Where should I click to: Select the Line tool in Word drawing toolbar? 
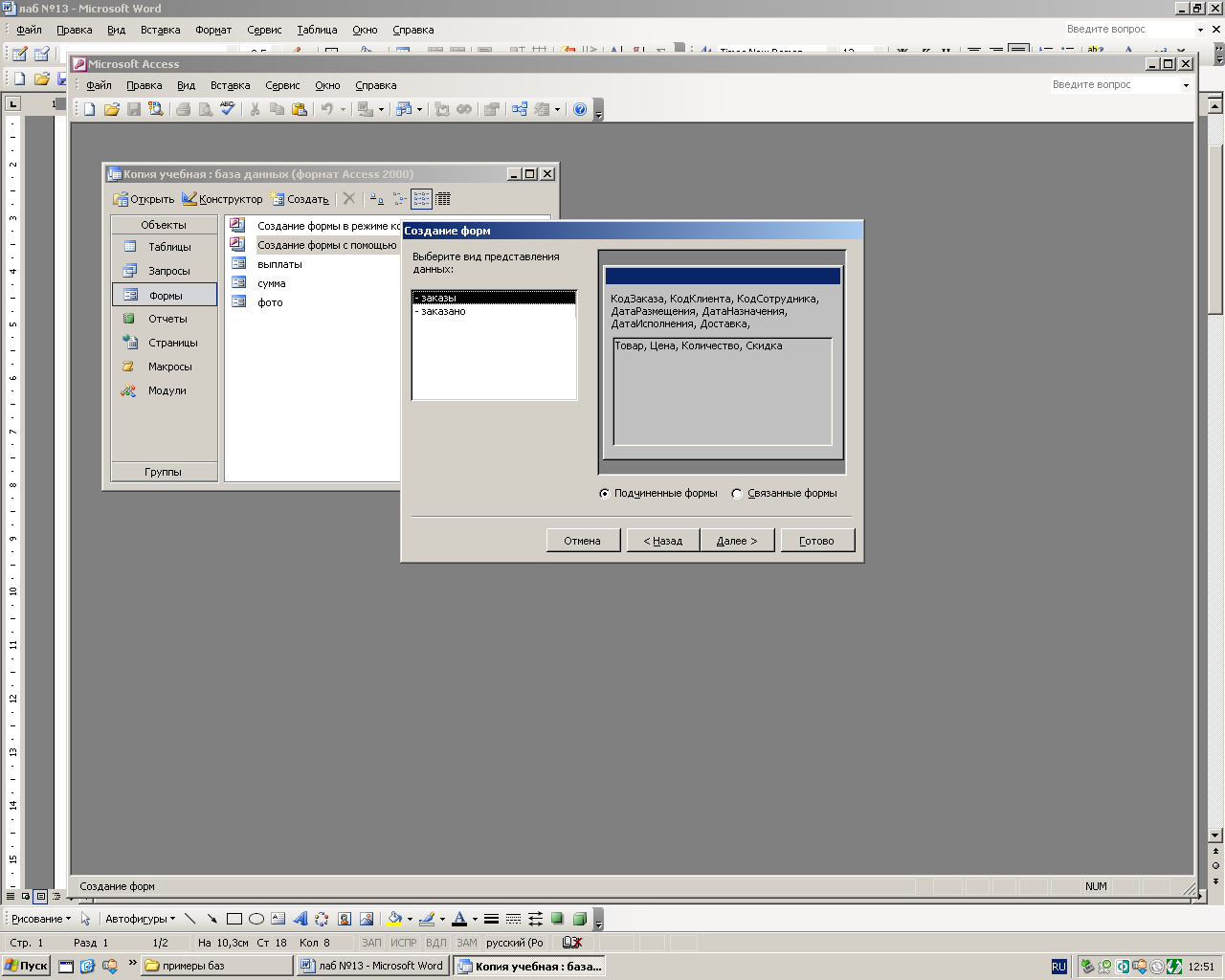click(189, 919)
